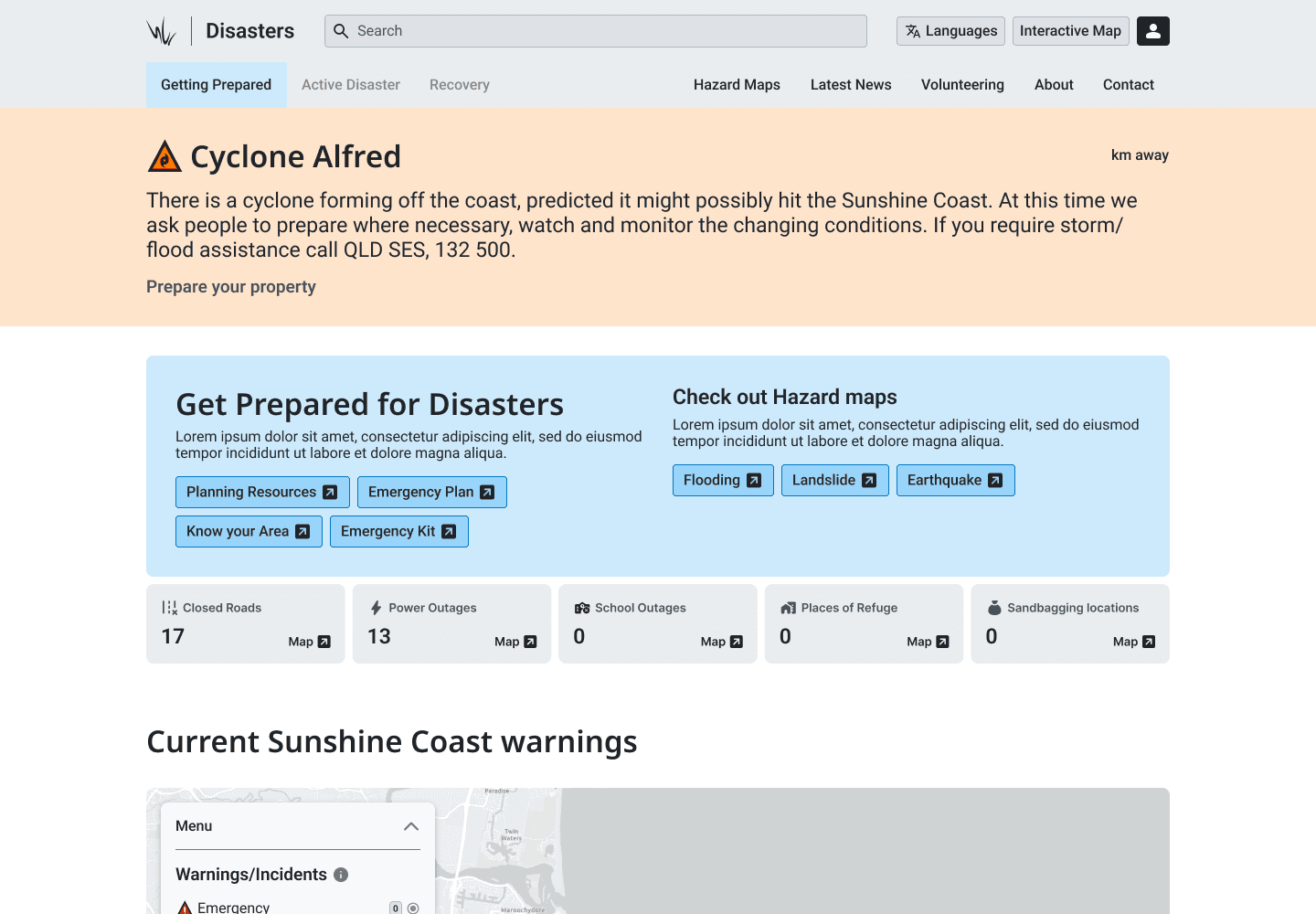Image resolution: width=1316 pixels, height=914 pixels.
Task: Click the Sandbagging locations bag icon
Action: [x=994, y=608]
